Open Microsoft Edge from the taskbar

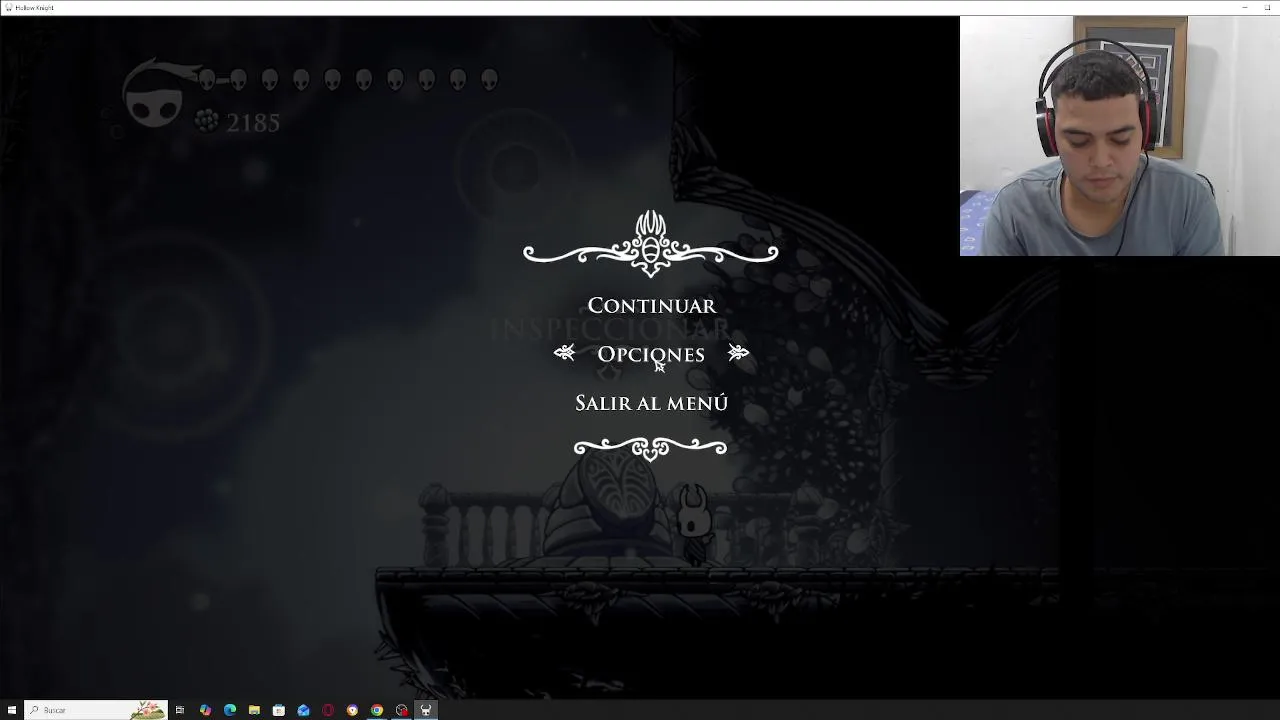(x=230, y=710)
